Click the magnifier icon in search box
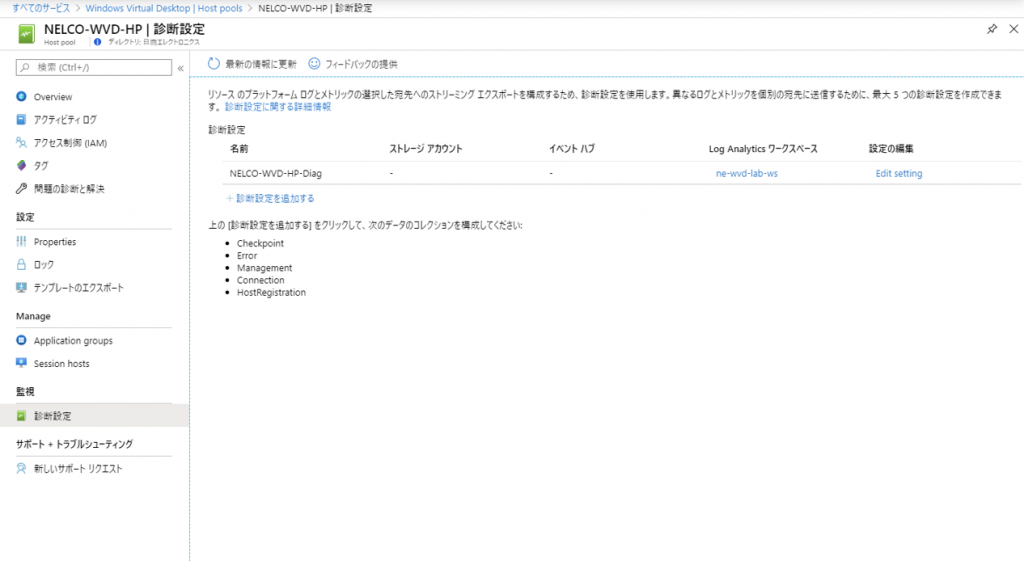Image resolution: width=1024 pixels, height=561 pixels. click(x=25, y=67)
